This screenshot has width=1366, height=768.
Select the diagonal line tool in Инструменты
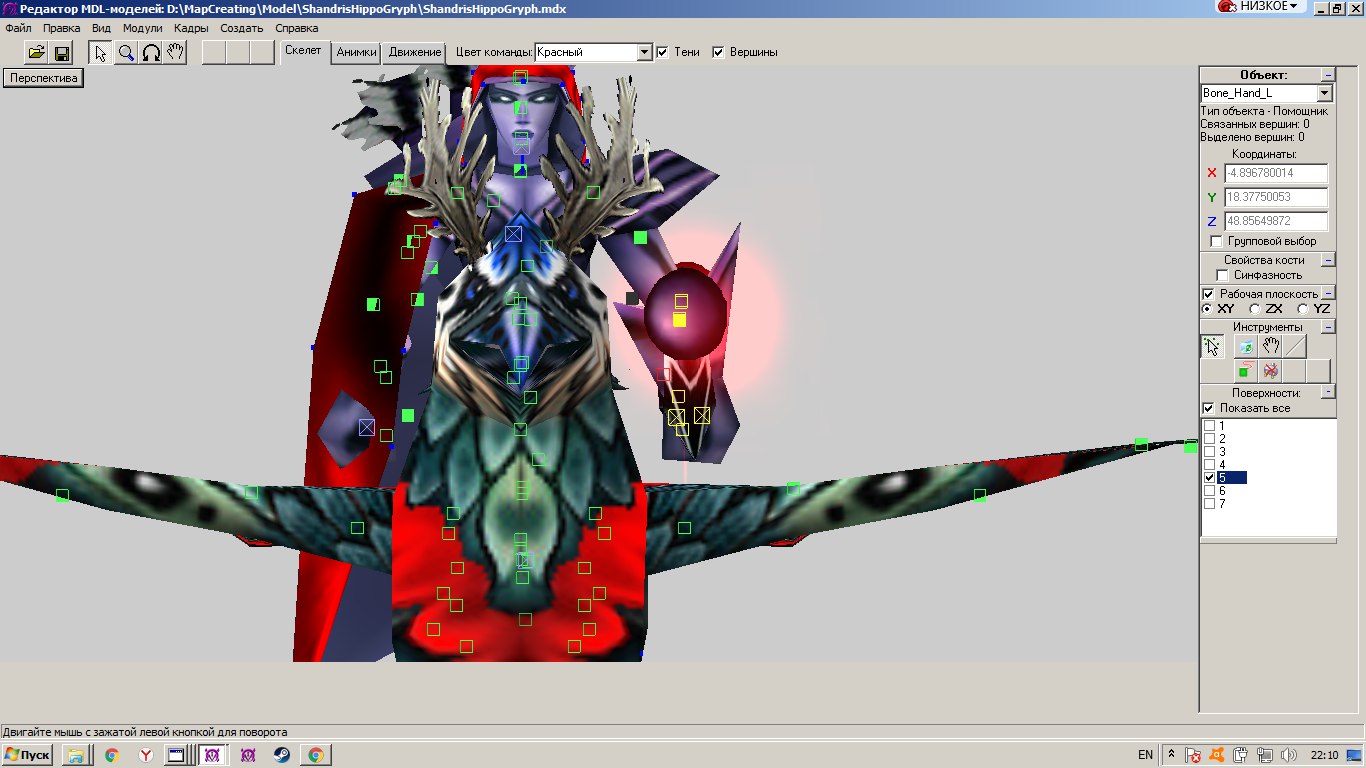tap(1295, 346)
